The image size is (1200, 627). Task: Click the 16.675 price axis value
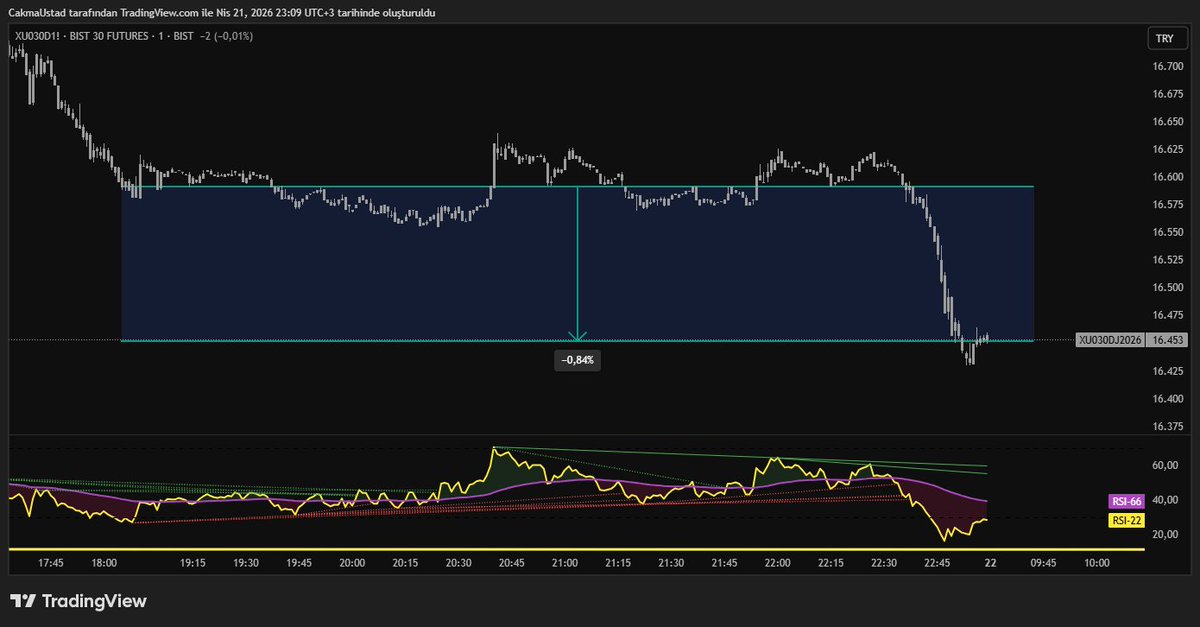[1168, 94]
